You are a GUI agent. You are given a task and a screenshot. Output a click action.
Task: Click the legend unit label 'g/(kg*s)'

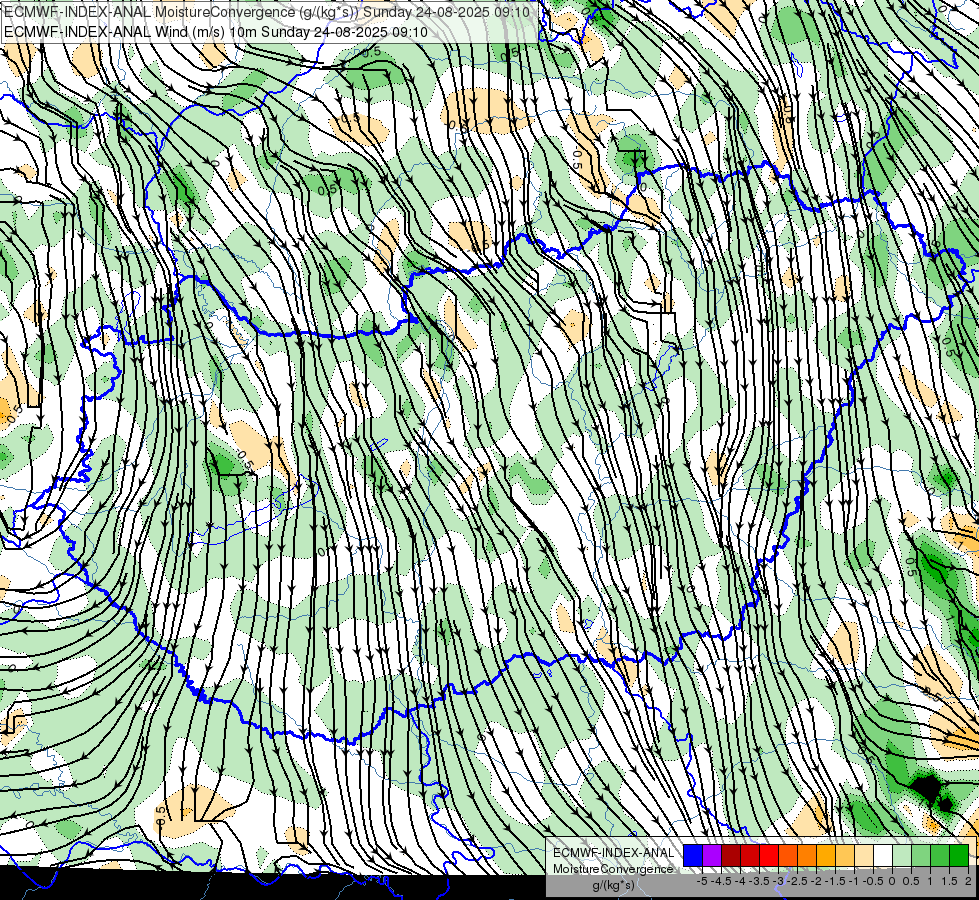tap(614, 886)
